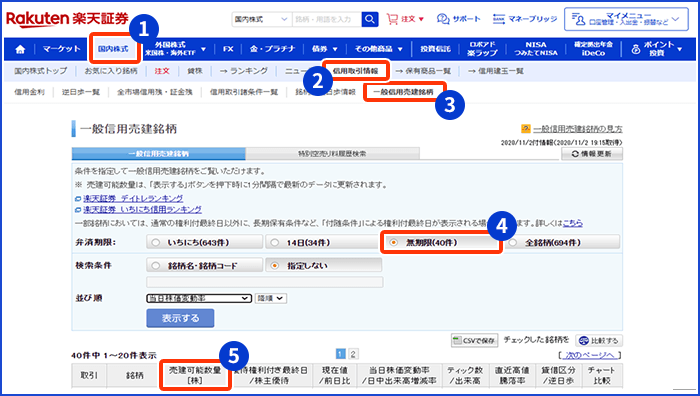Open the マーケット menu
700x396 pixels.
coord(62,49)
